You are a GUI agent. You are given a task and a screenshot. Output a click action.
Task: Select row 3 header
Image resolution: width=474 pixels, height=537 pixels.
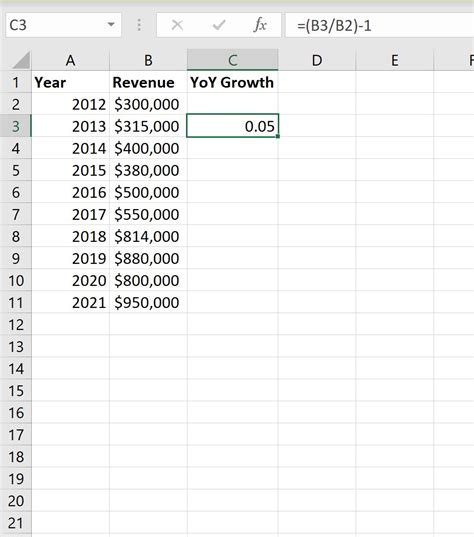pyautogui.click(x=16, y=126)
